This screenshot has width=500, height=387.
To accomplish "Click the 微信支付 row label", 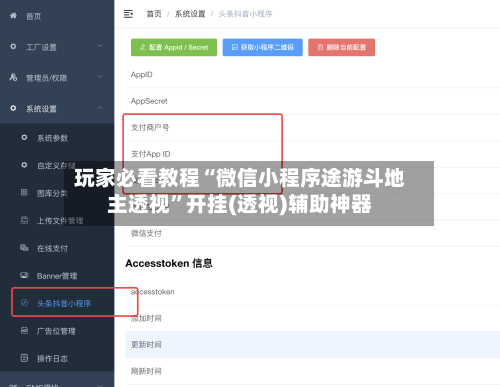I will [146, 233].
